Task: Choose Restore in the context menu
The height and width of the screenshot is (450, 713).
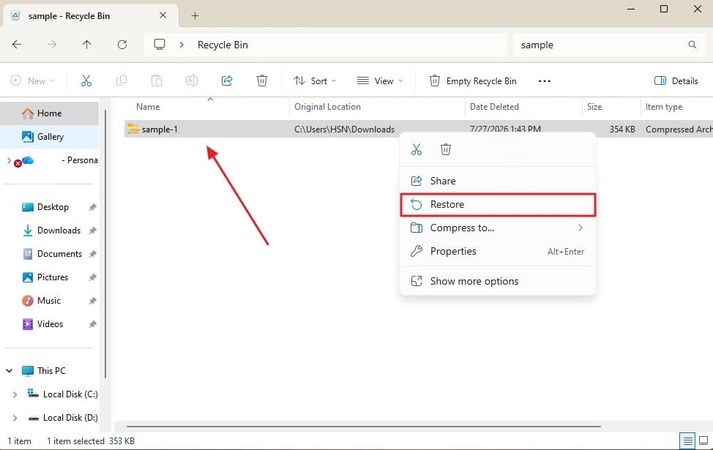Action: pyautogui.click(x=497, y=205)
